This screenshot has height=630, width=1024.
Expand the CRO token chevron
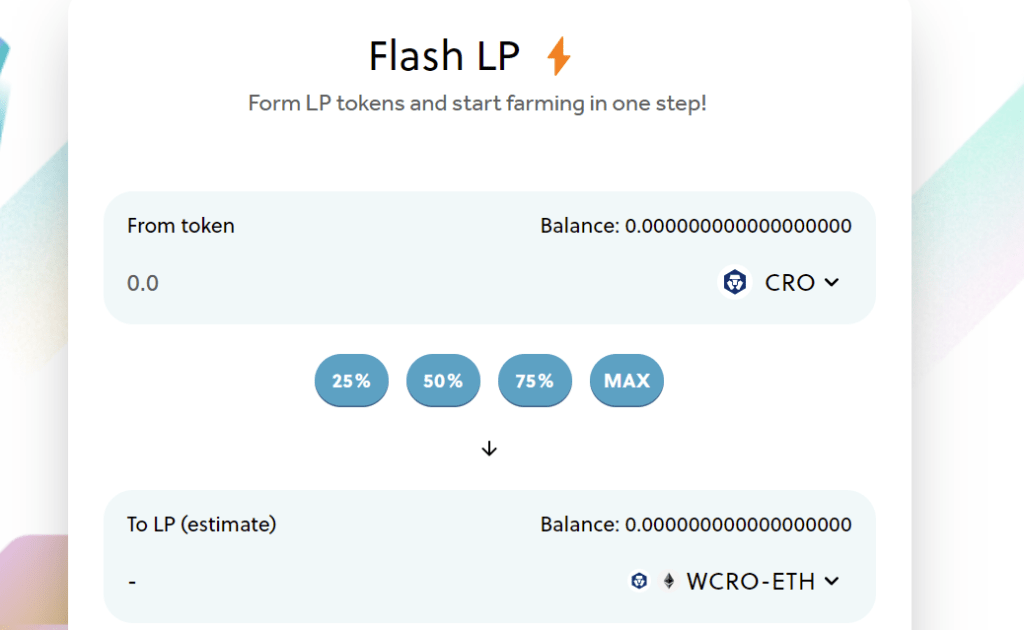coord(831,283)
